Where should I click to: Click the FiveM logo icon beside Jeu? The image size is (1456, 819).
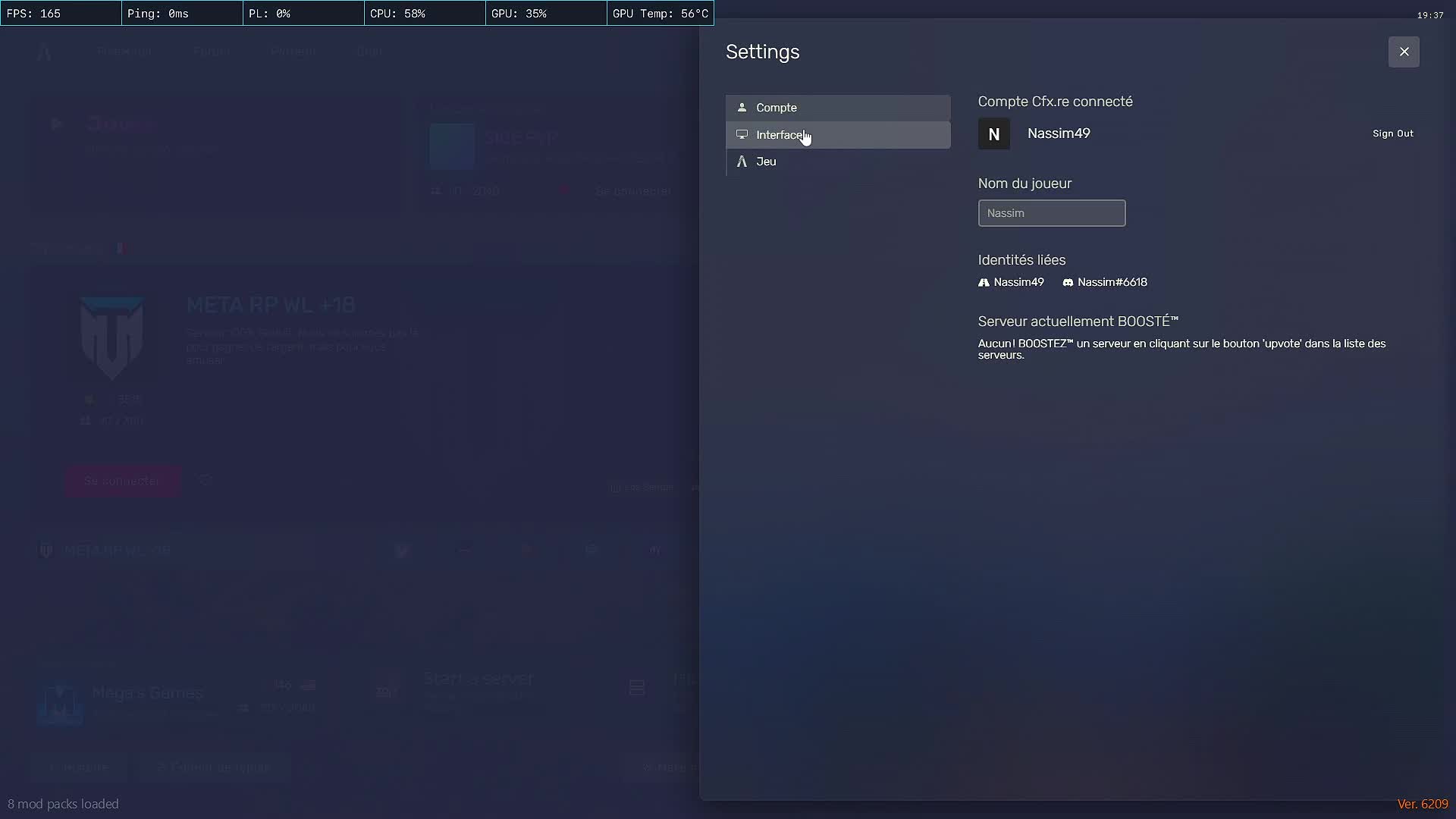[x=742, y=162]
